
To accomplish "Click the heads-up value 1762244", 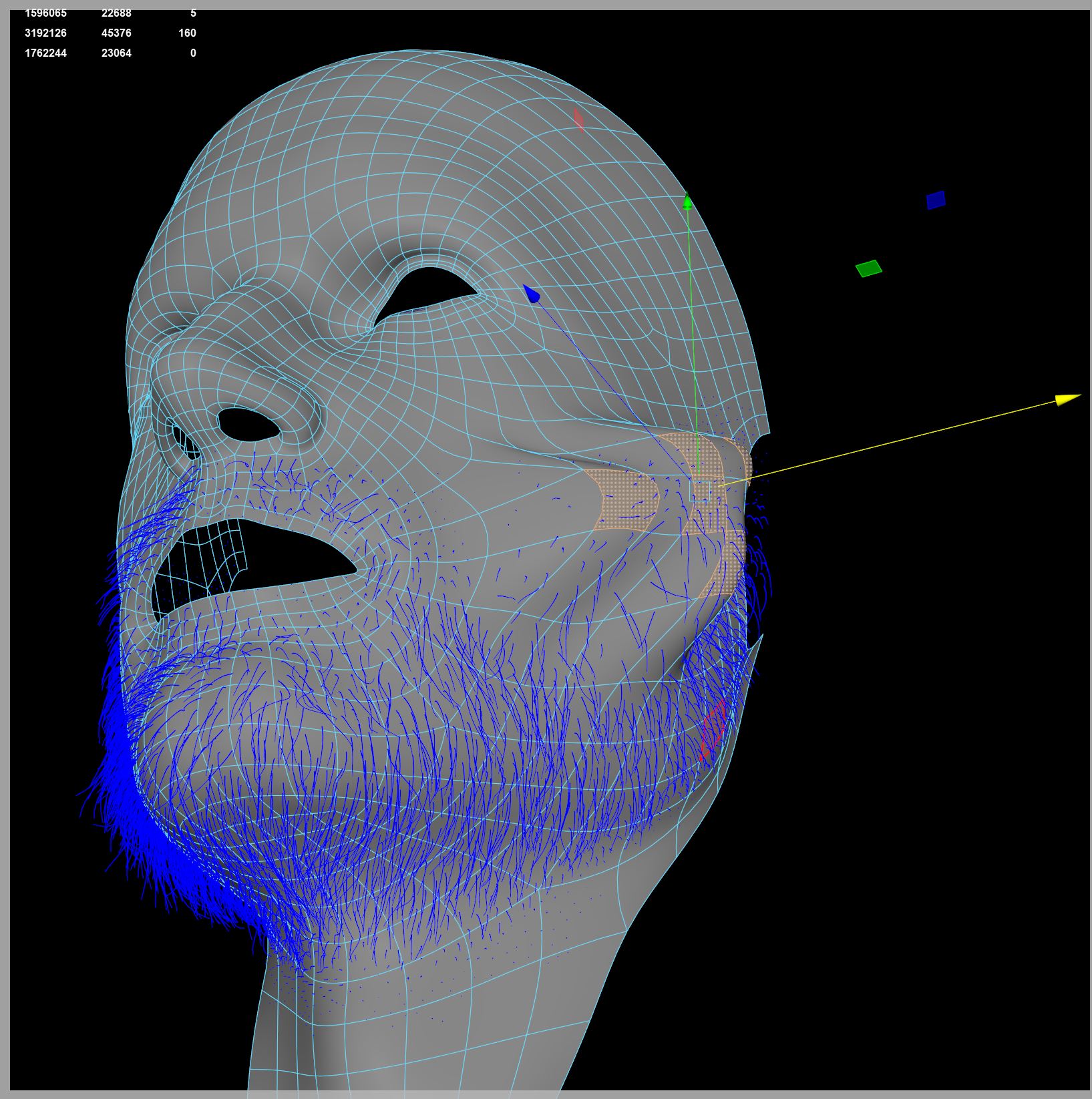I will click(x=45, y=53).
